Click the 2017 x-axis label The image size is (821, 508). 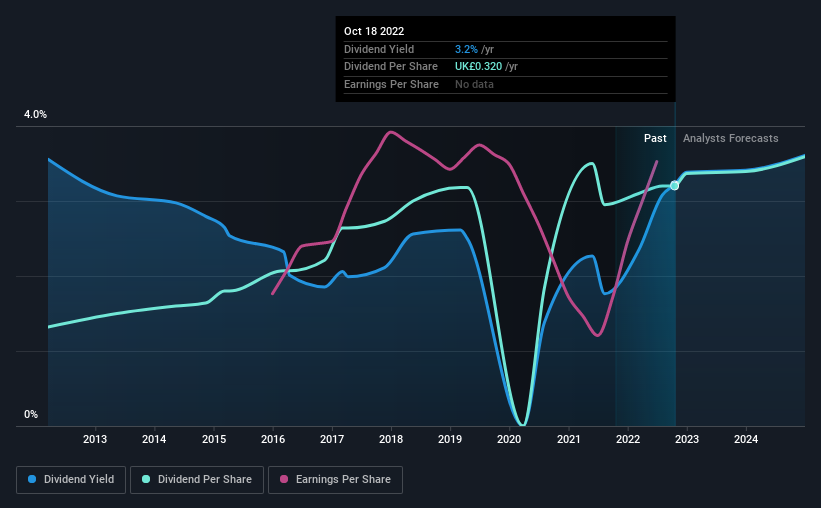(x=332, y=439)
